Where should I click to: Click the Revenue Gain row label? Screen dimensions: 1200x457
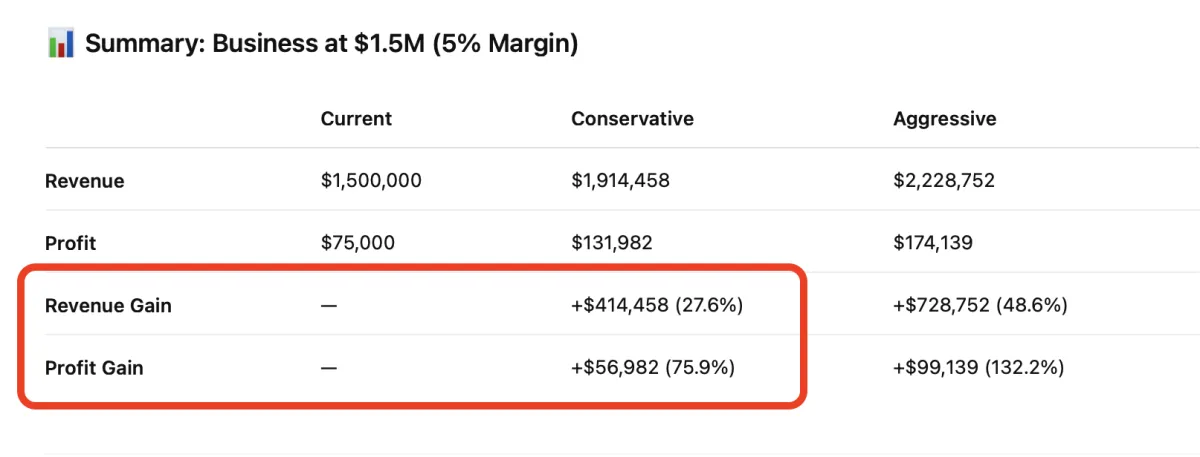pyautogui.click(x=108, y=306)
